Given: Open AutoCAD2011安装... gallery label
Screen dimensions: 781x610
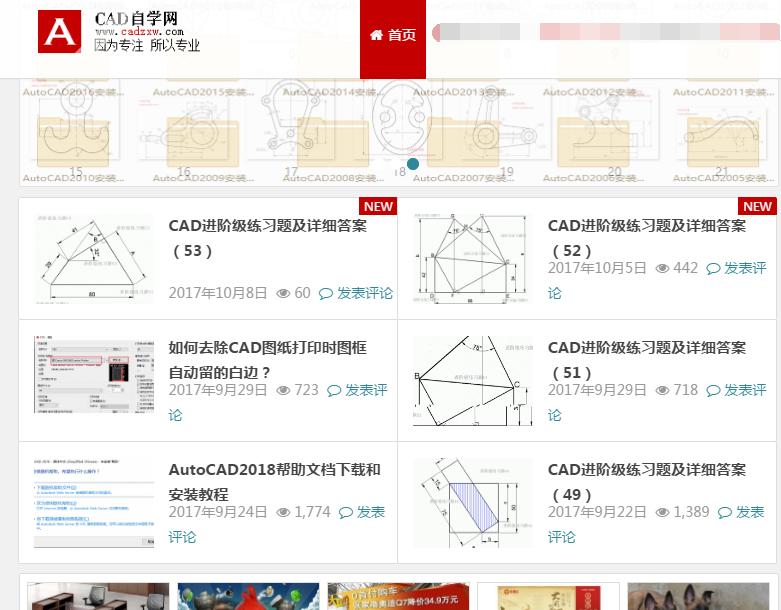Looking at the screenshot, I should click(x=723, y=92).
